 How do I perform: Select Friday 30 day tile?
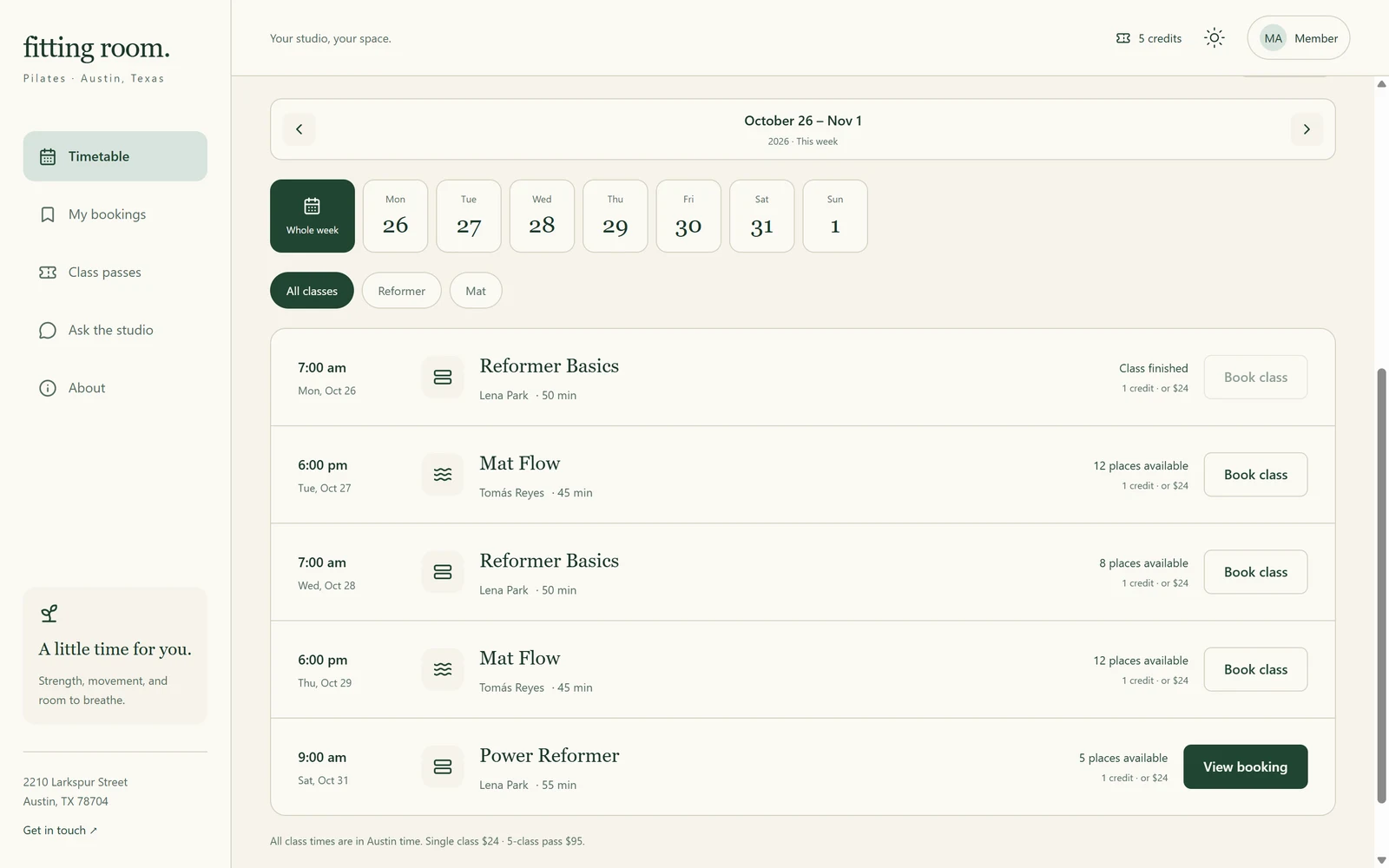pyautogui.click(x=688, y=216)
